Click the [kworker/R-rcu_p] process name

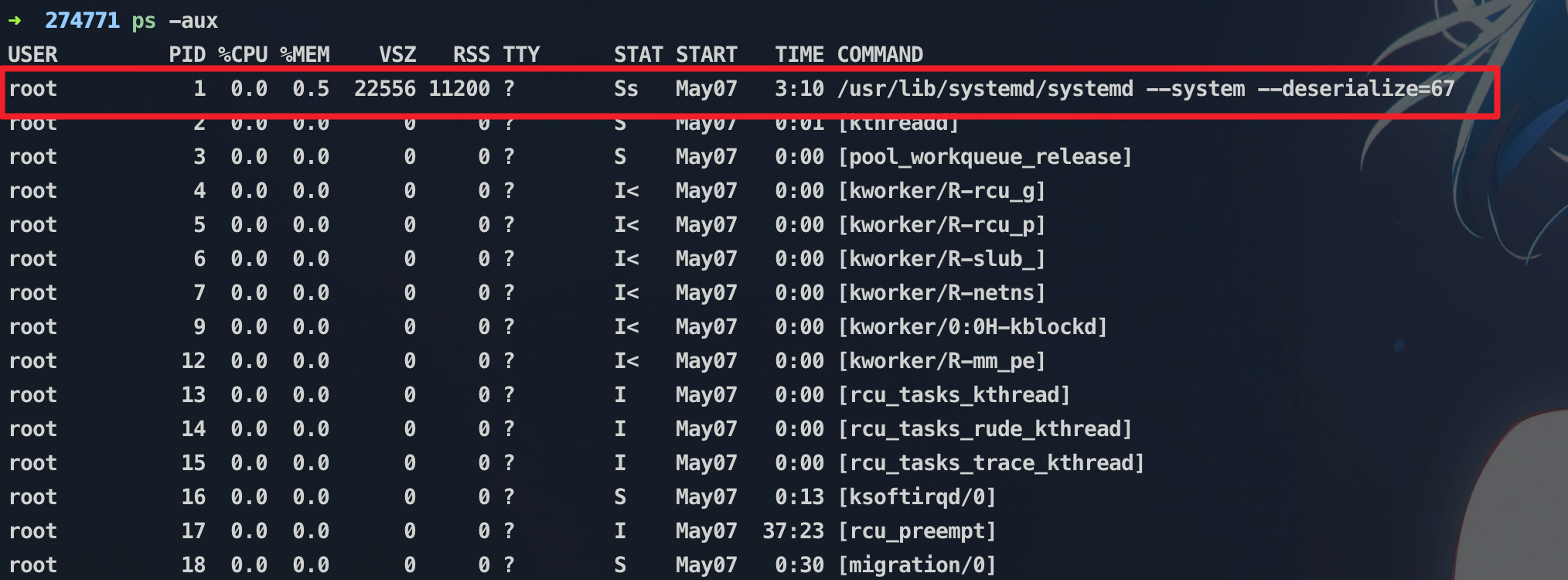point(942,225)
